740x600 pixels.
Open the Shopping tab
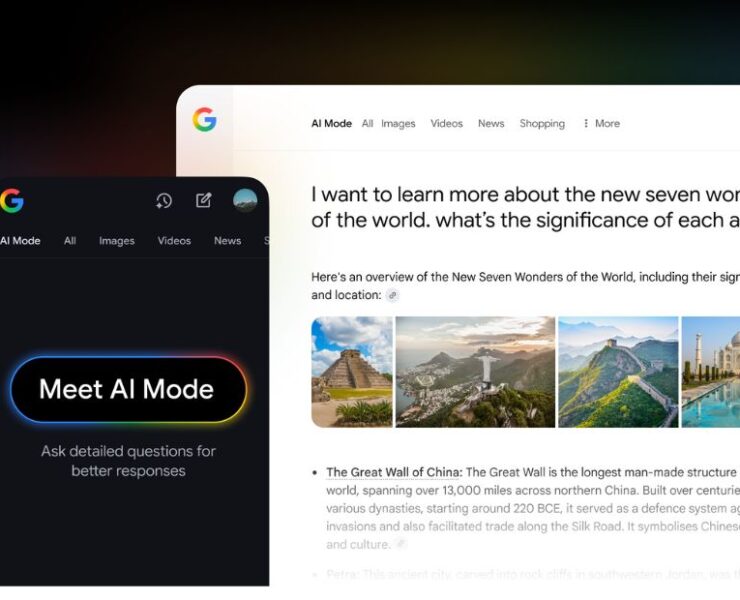coord(542,124)
